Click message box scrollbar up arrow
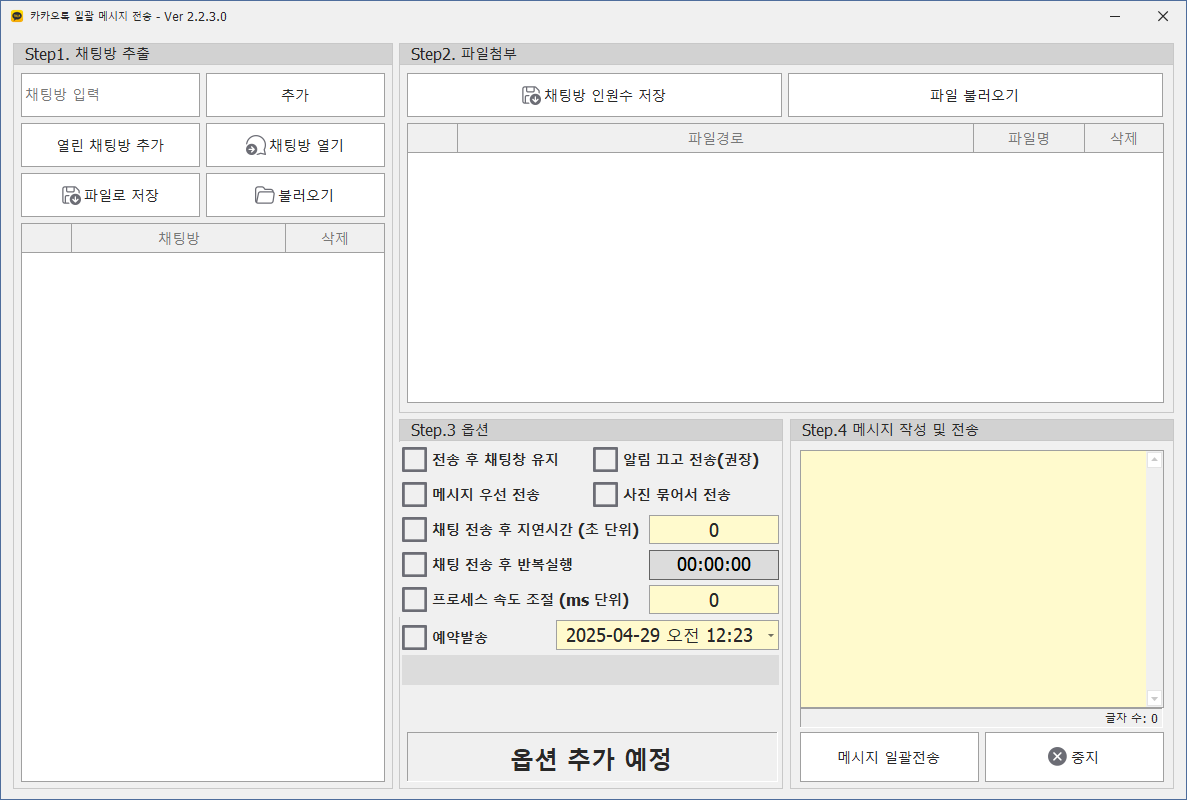 click(1154, 459)
